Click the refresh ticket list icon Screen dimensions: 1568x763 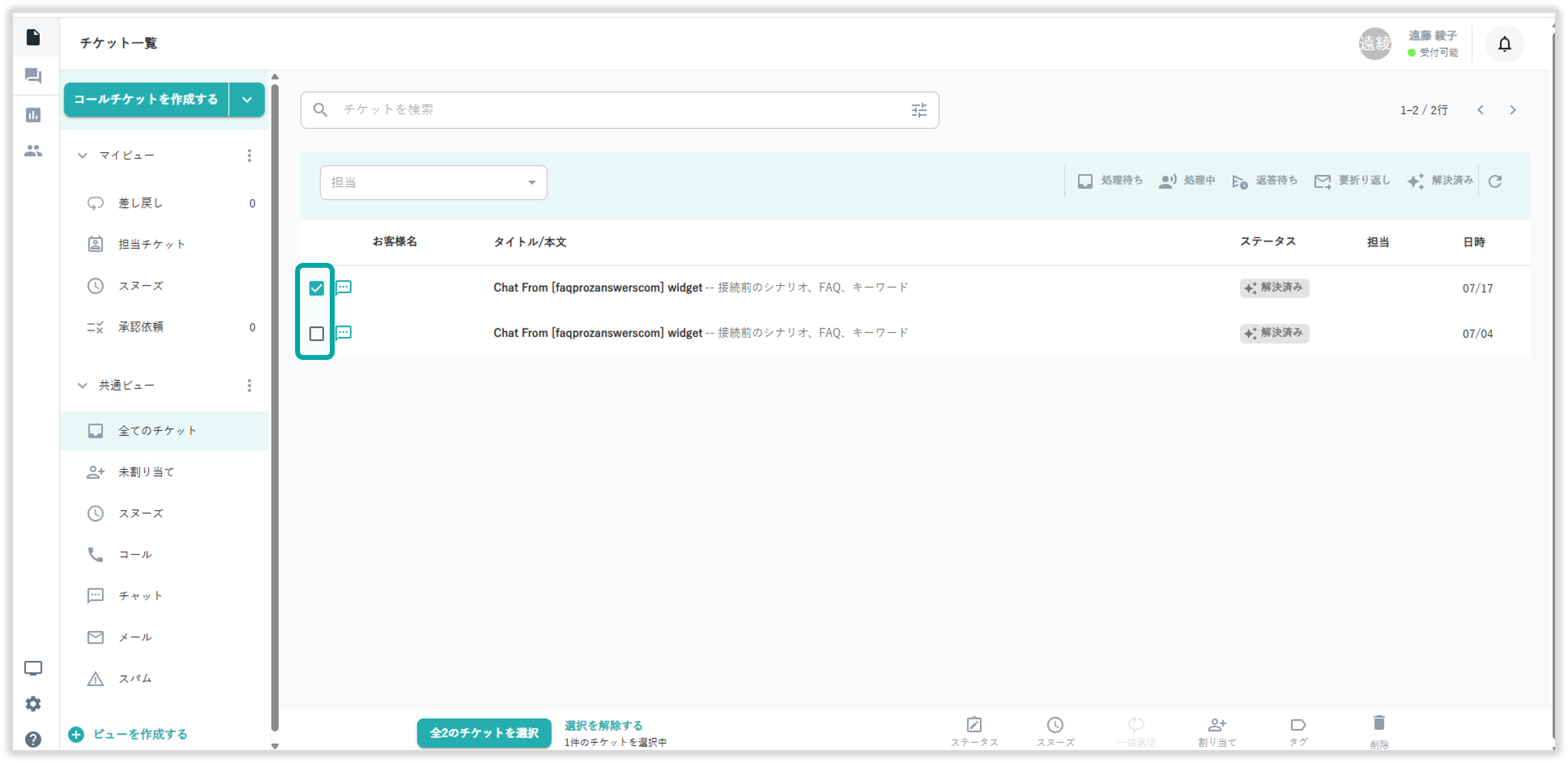tap(1495, 181)
